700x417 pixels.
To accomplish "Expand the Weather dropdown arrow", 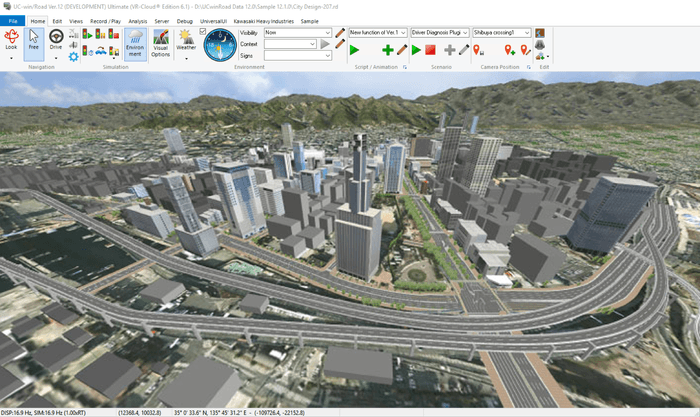I will [186, 58].
